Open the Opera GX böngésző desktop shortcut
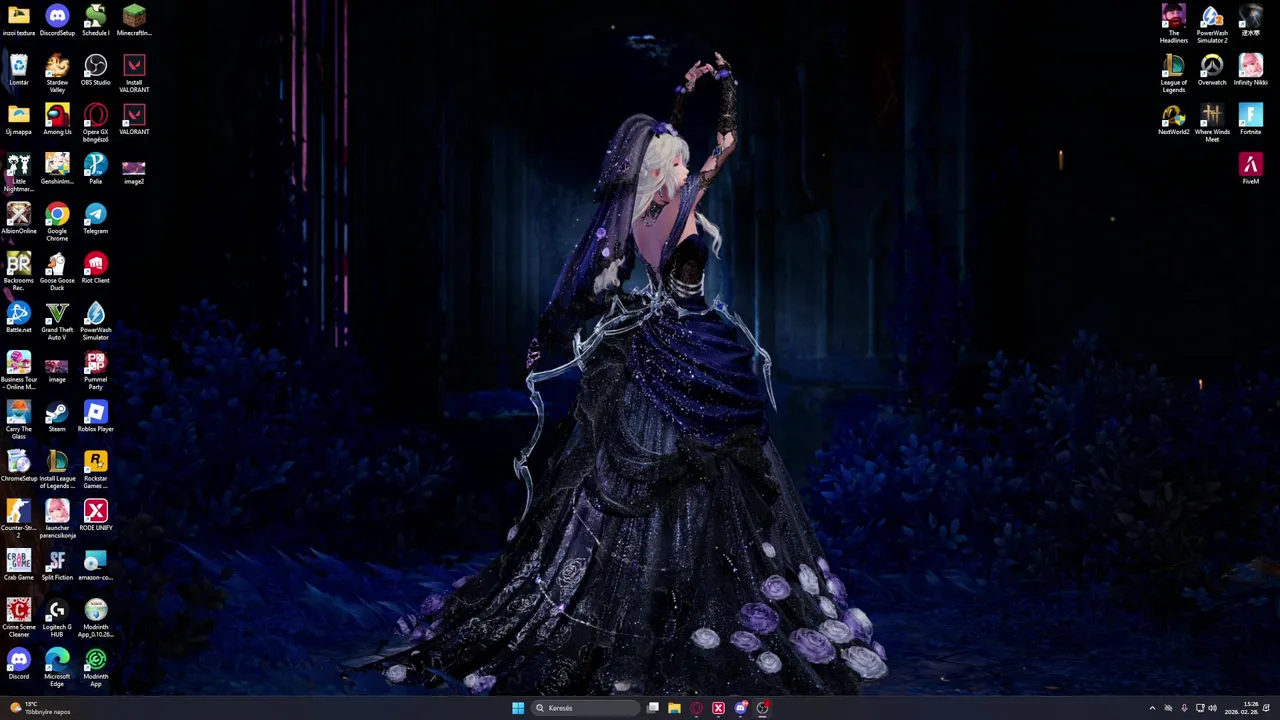The height and width of the screenshot is (720, 1280). click(96, 123)
